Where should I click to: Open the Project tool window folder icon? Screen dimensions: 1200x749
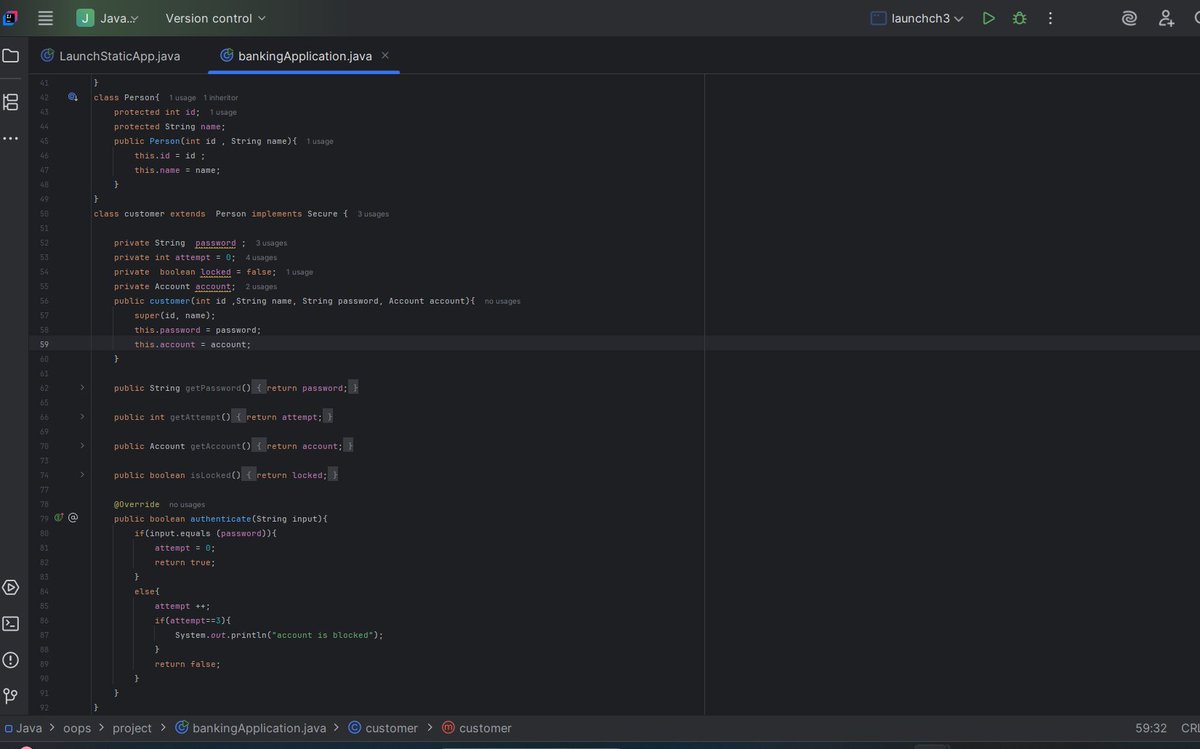point(11,56)
